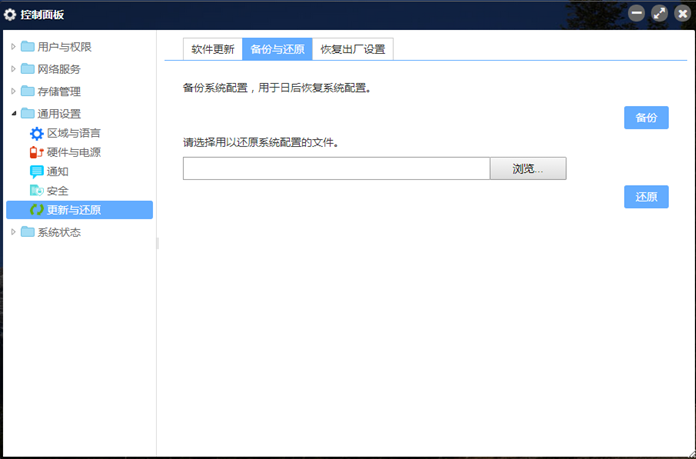Expand the 存储管理 tree node
Image resolution: width=696 pixels, height=459 pixels.
(13, 91)
